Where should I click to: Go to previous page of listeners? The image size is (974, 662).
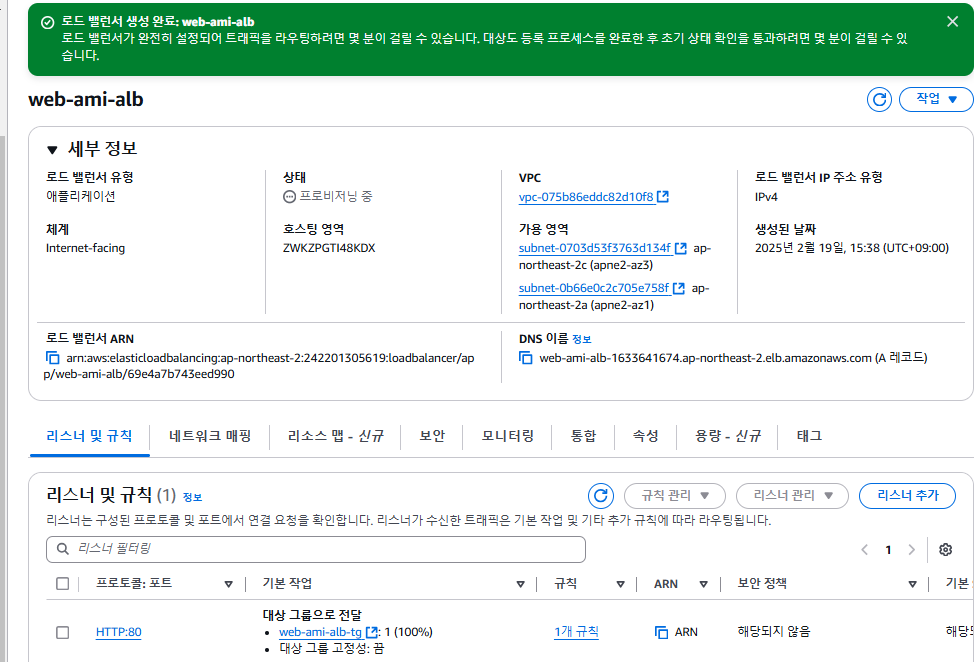point(864,550)
